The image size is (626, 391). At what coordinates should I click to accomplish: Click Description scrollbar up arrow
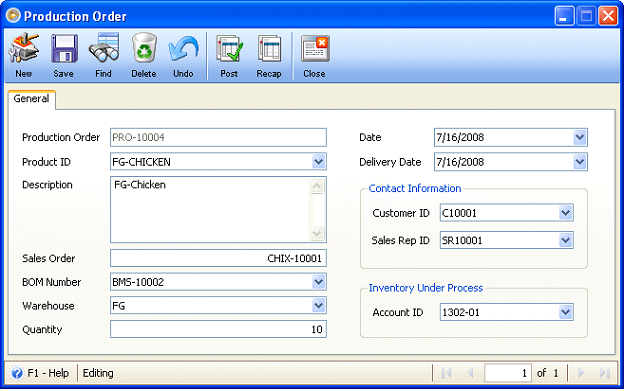point(317,186)
